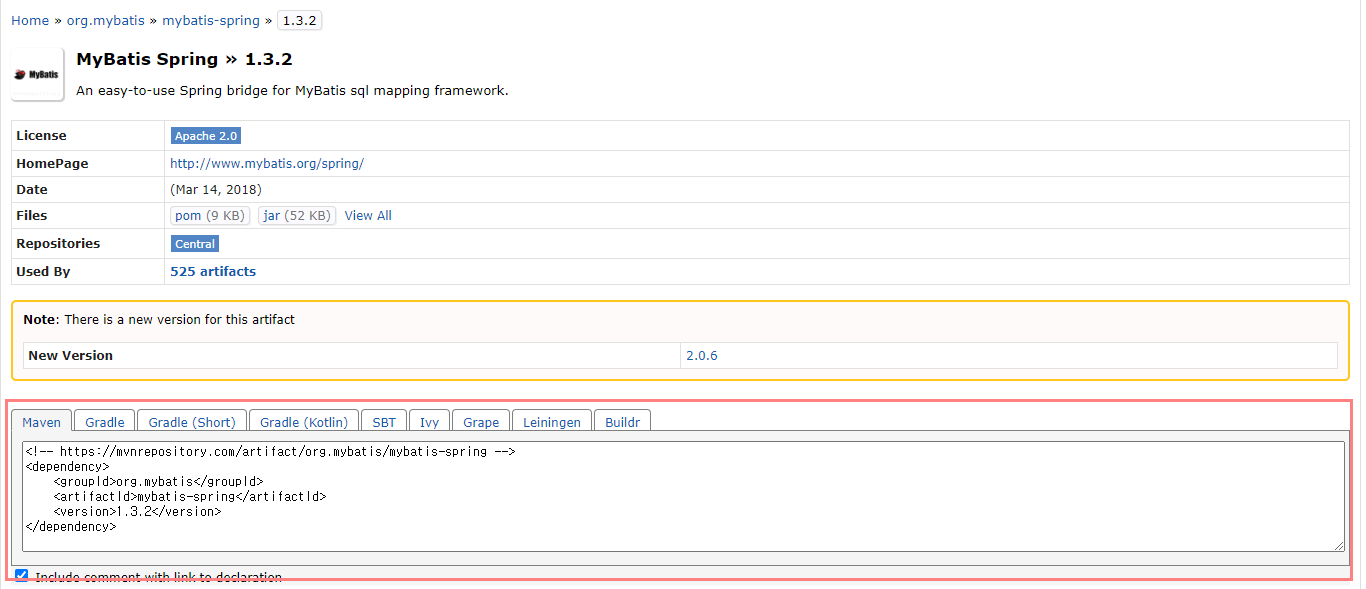The width and height of the screenshot is (1366, 589).
Task: Open the 525 artifacts link
Action: tap(213, 271)
